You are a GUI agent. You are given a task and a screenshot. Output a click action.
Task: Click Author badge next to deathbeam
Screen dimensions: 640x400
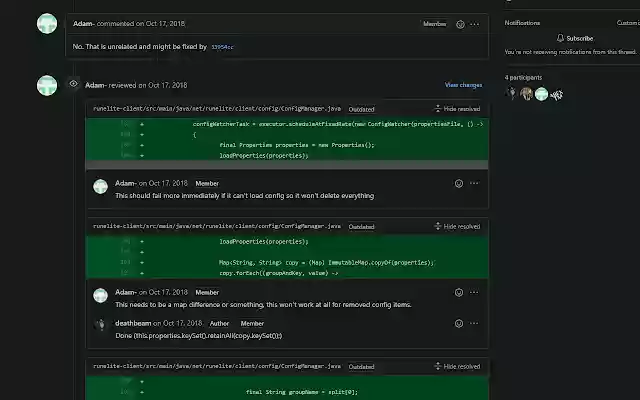[x=219, y=324]
